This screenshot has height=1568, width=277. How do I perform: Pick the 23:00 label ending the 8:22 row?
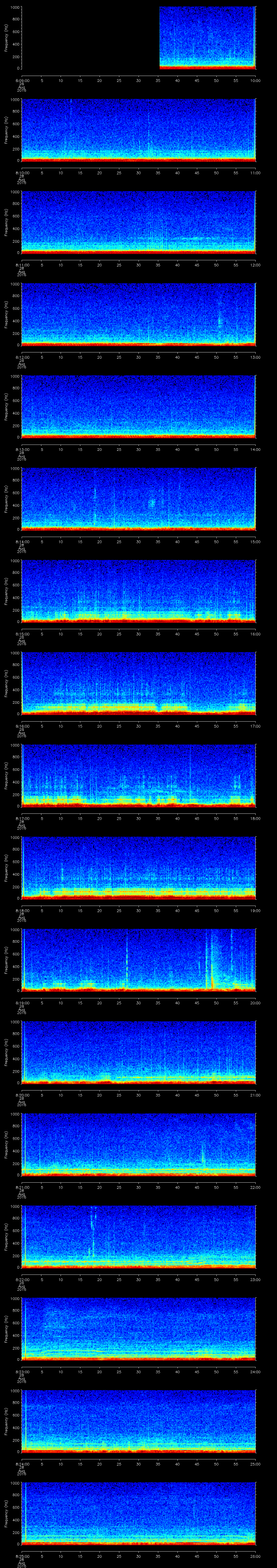[255, 1279]
